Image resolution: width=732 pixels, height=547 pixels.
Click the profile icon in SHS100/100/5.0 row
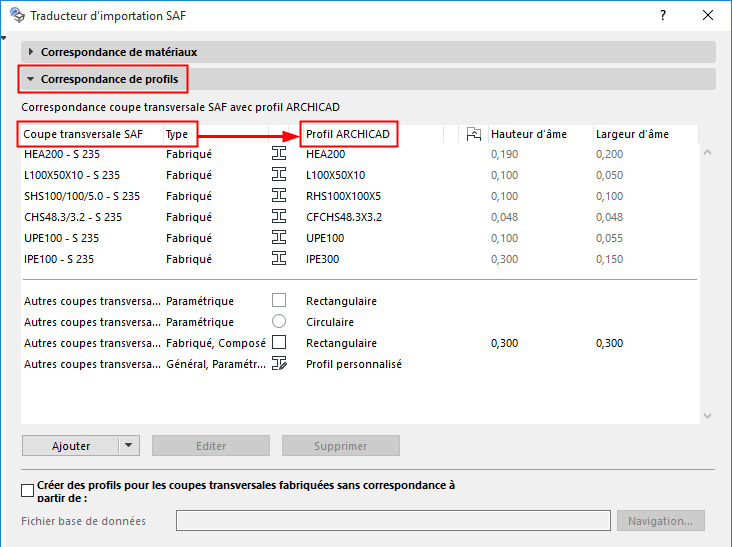pos(279,196)
